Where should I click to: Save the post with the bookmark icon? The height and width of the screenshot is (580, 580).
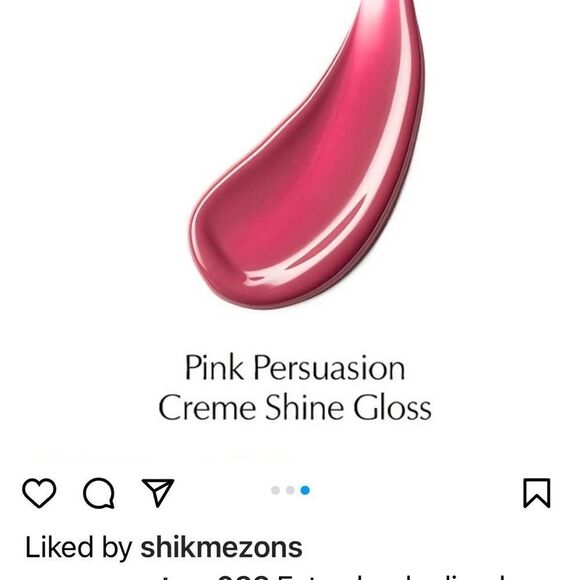(537, 493)
